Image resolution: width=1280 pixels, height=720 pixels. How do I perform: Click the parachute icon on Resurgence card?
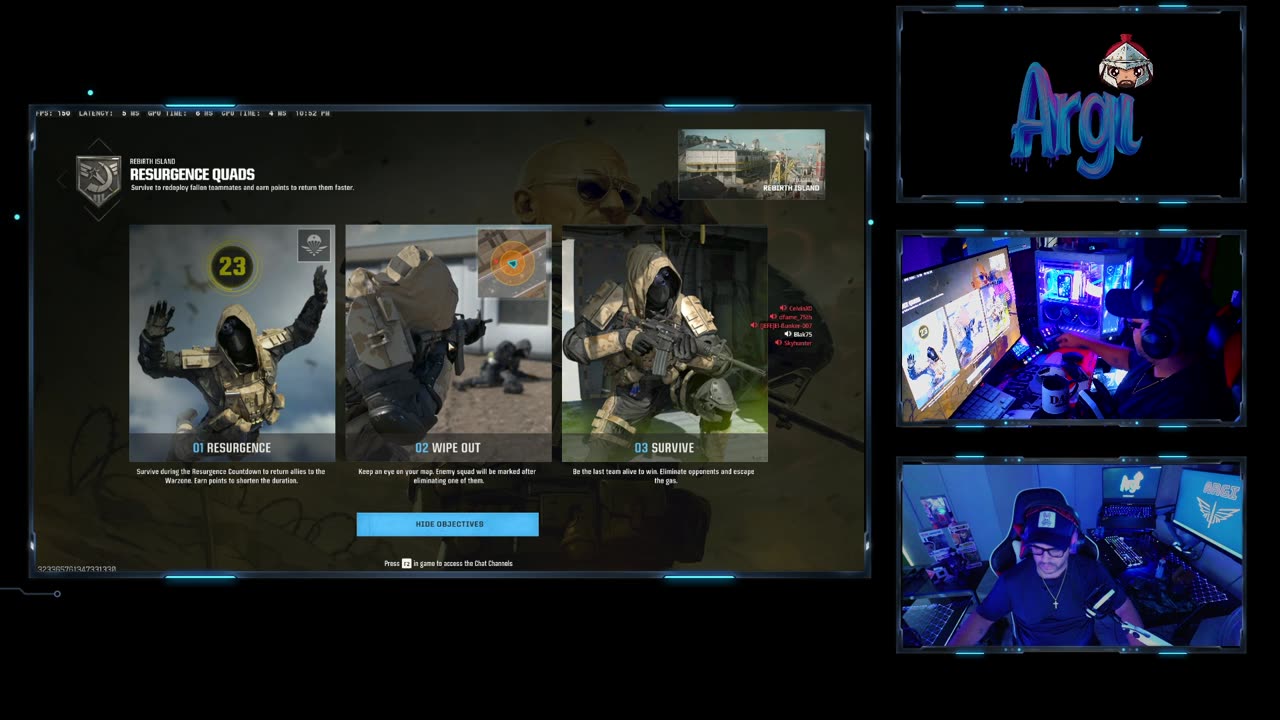click(x=314, y=245)
